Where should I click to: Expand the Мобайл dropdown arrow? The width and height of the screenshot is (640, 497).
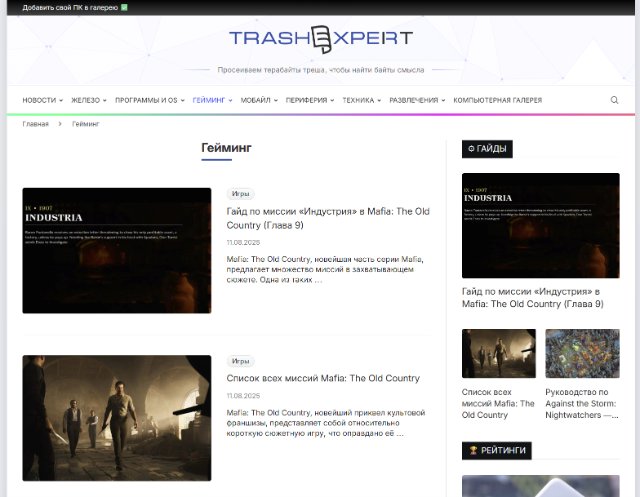[276, 100]
